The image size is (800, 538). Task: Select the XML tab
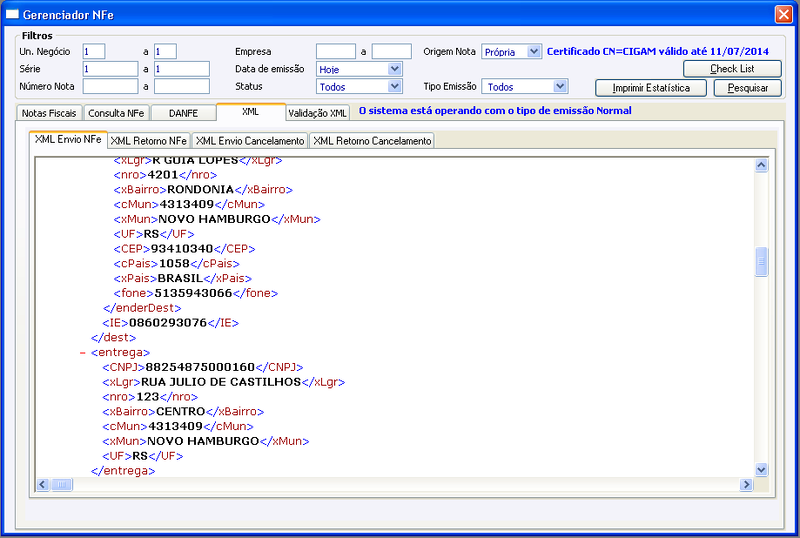click(251, 112)
